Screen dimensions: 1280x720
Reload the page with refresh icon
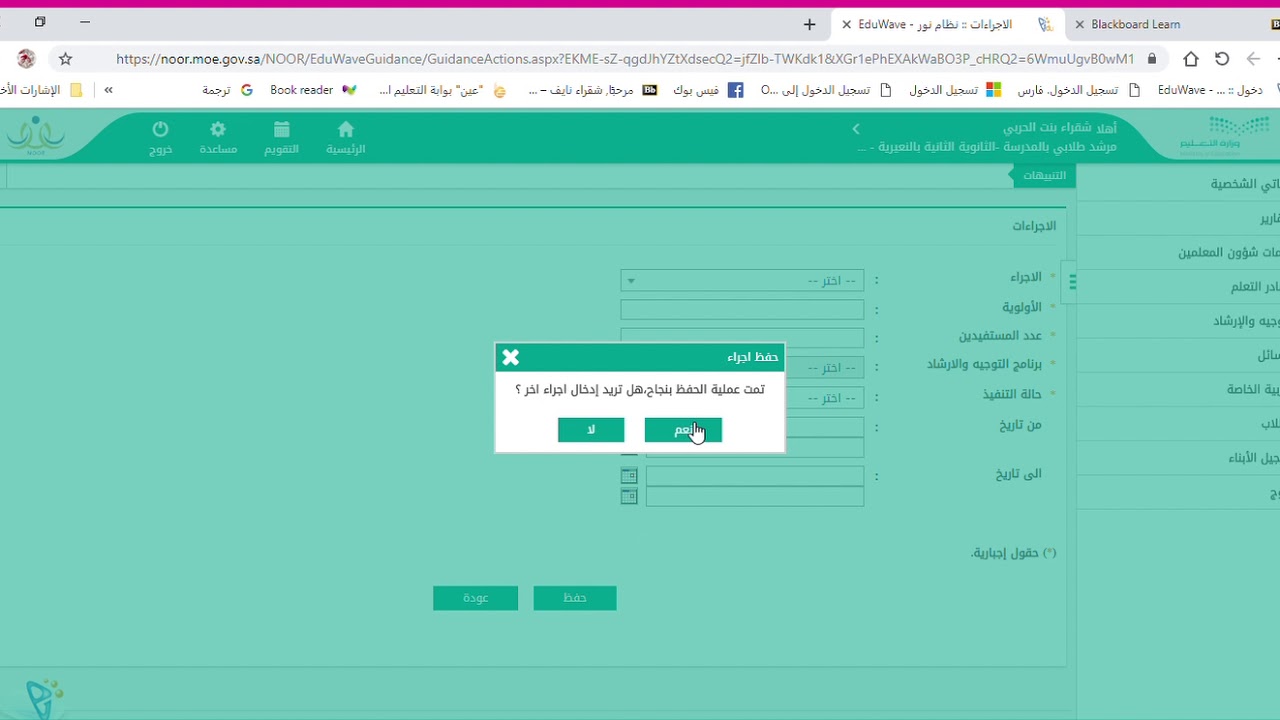click(x=1221, y=59)
